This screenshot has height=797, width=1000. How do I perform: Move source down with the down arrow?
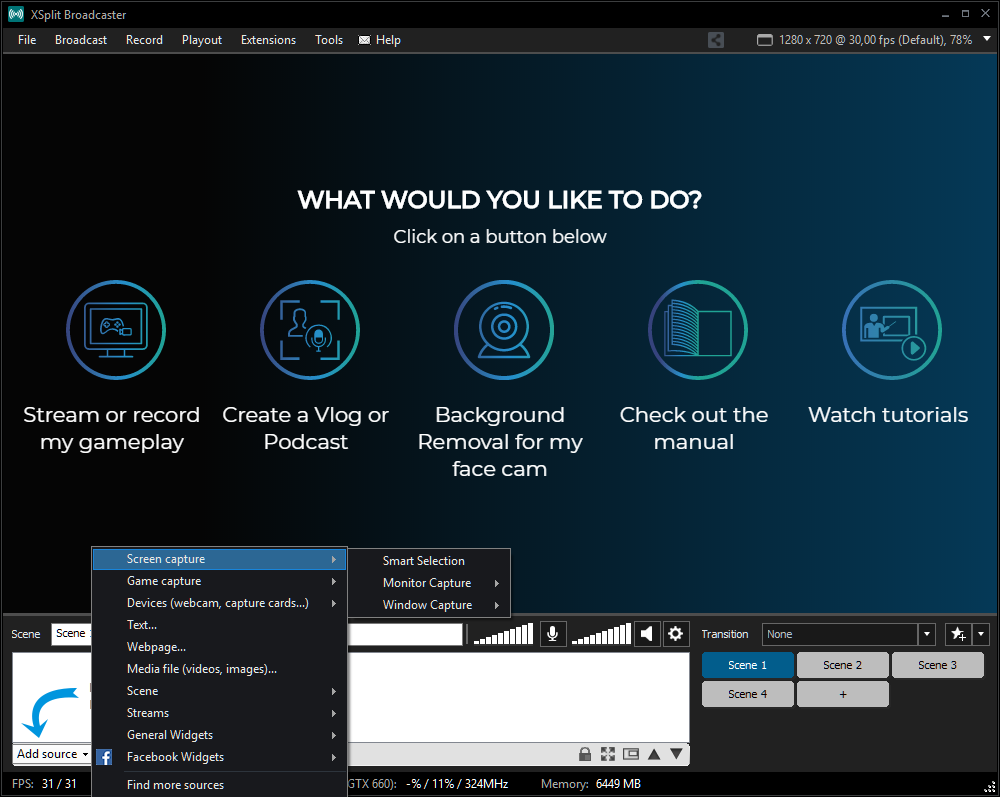tap(676, 754)
